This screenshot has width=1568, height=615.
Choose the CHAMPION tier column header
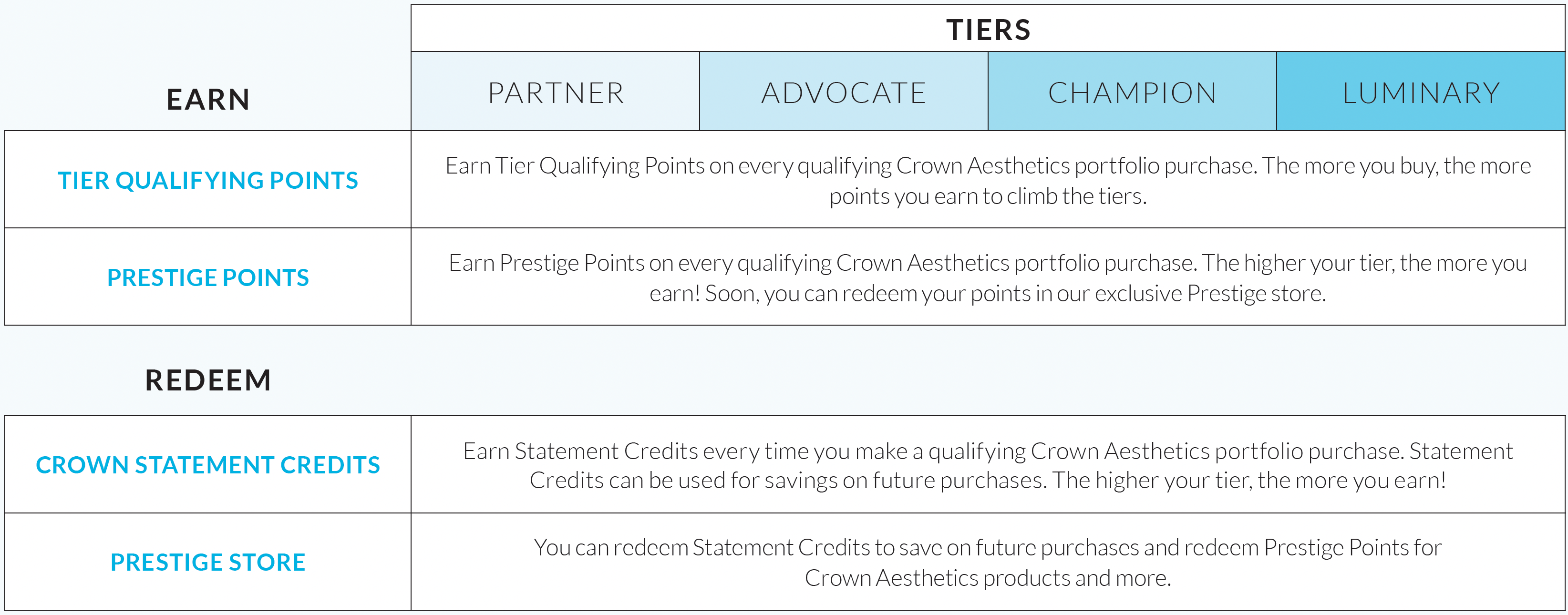(1132, 93)
